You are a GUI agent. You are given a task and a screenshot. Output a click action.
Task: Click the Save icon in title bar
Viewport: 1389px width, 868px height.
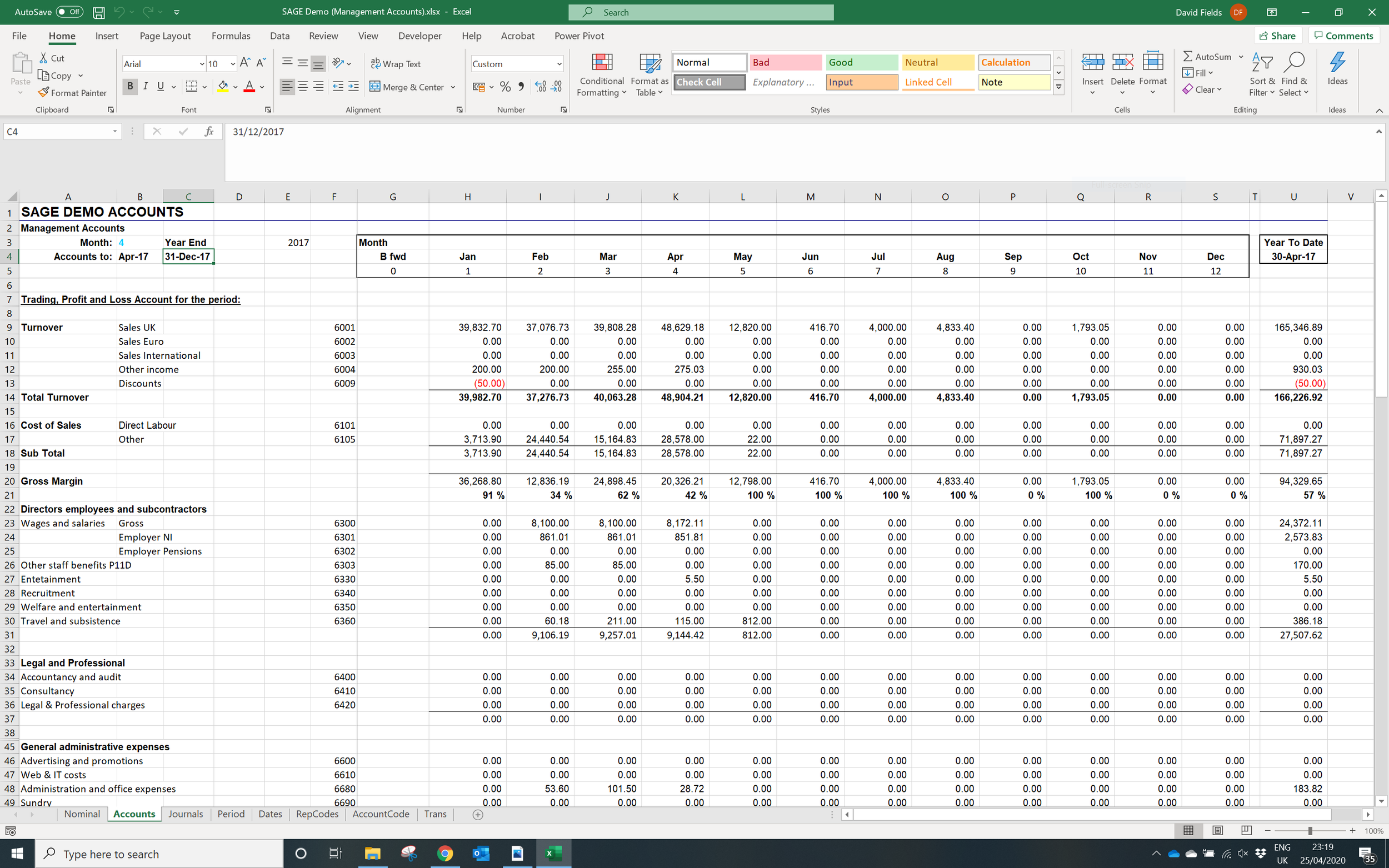tap(99, 12)
